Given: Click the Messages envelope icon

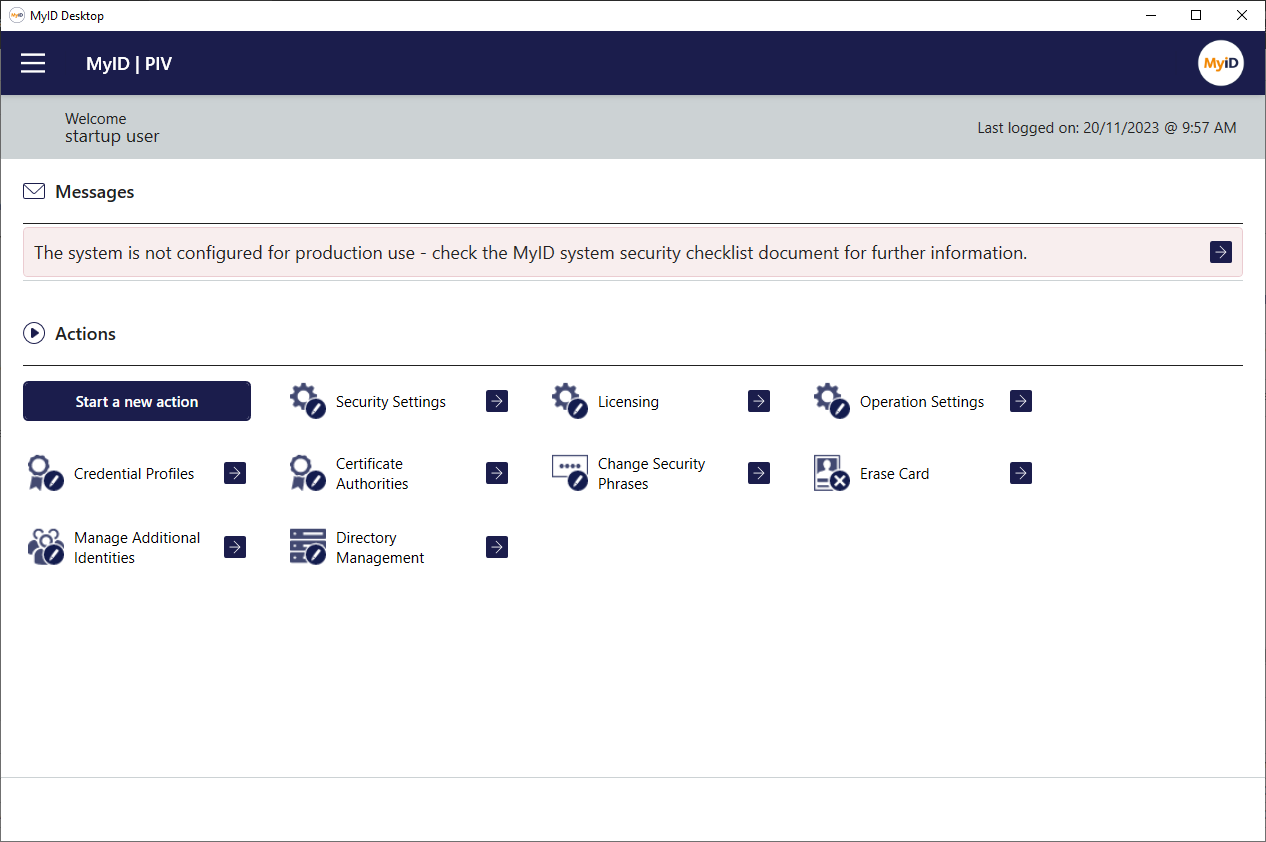Looking at the screenshot, I should [34, 191].
